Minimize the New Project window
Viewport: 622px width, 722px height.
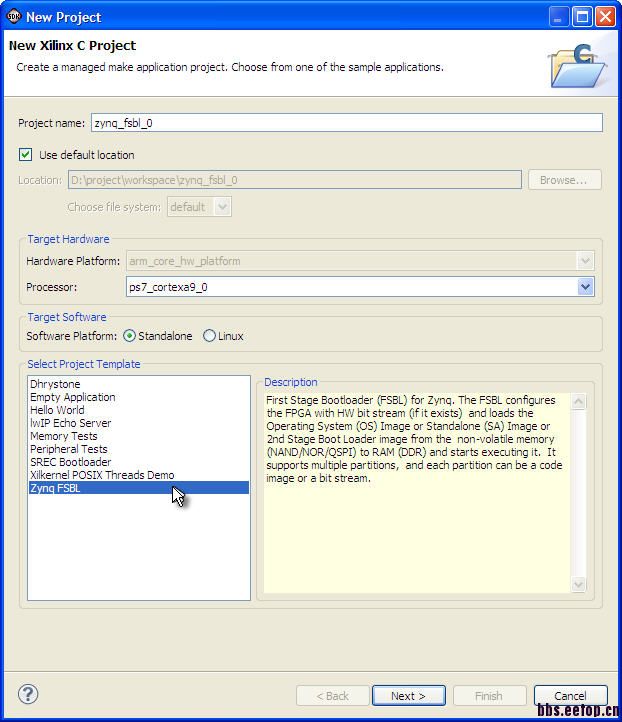(x=559, y=17)
